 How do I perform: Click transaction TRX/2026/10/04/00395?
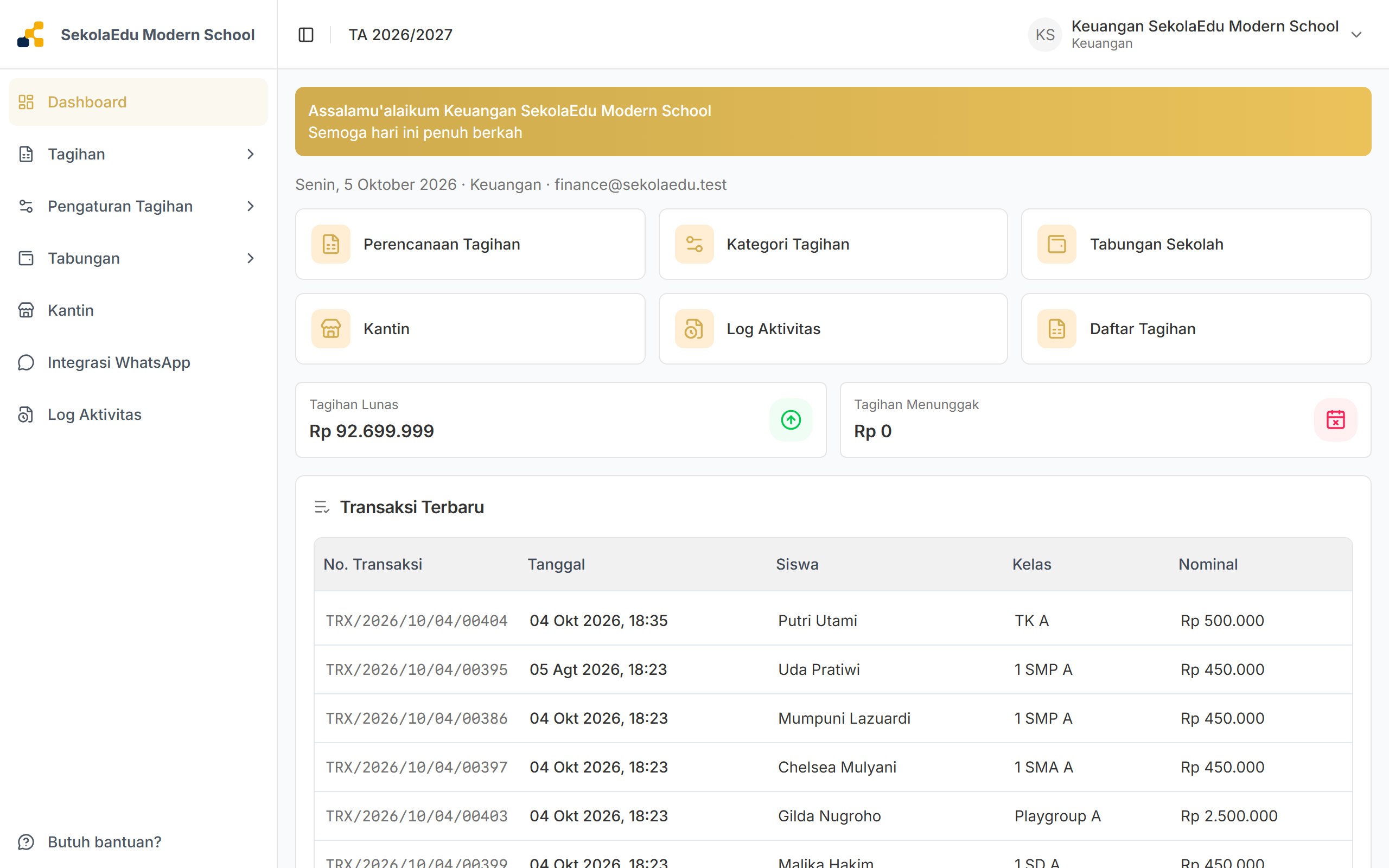coord(417,669)
